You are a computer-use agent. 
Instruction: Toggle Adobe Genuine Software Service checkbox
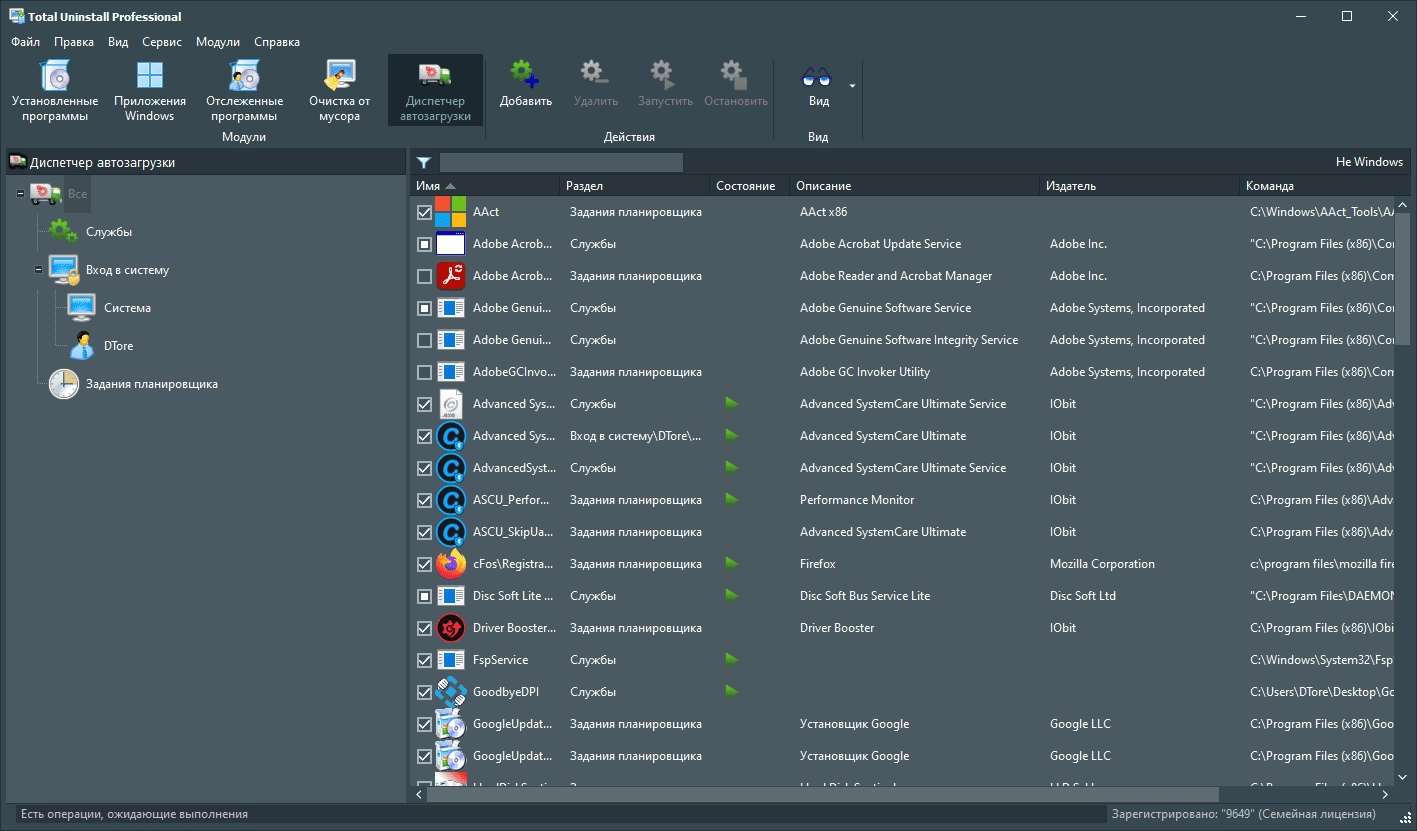(x=424, y=308)
